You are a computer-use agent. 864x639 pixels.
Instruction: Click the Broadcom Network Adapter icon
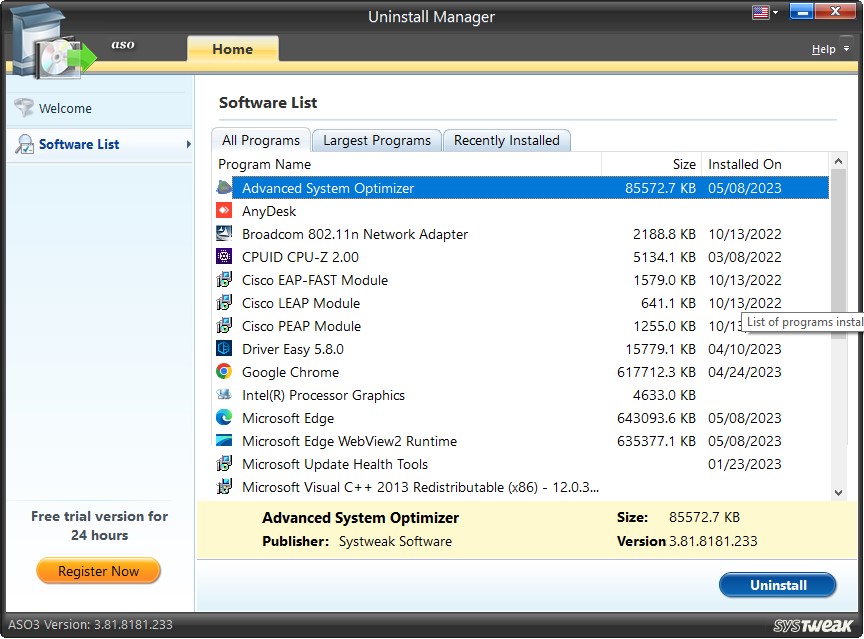pyautogui.click(x=224, y=234)
